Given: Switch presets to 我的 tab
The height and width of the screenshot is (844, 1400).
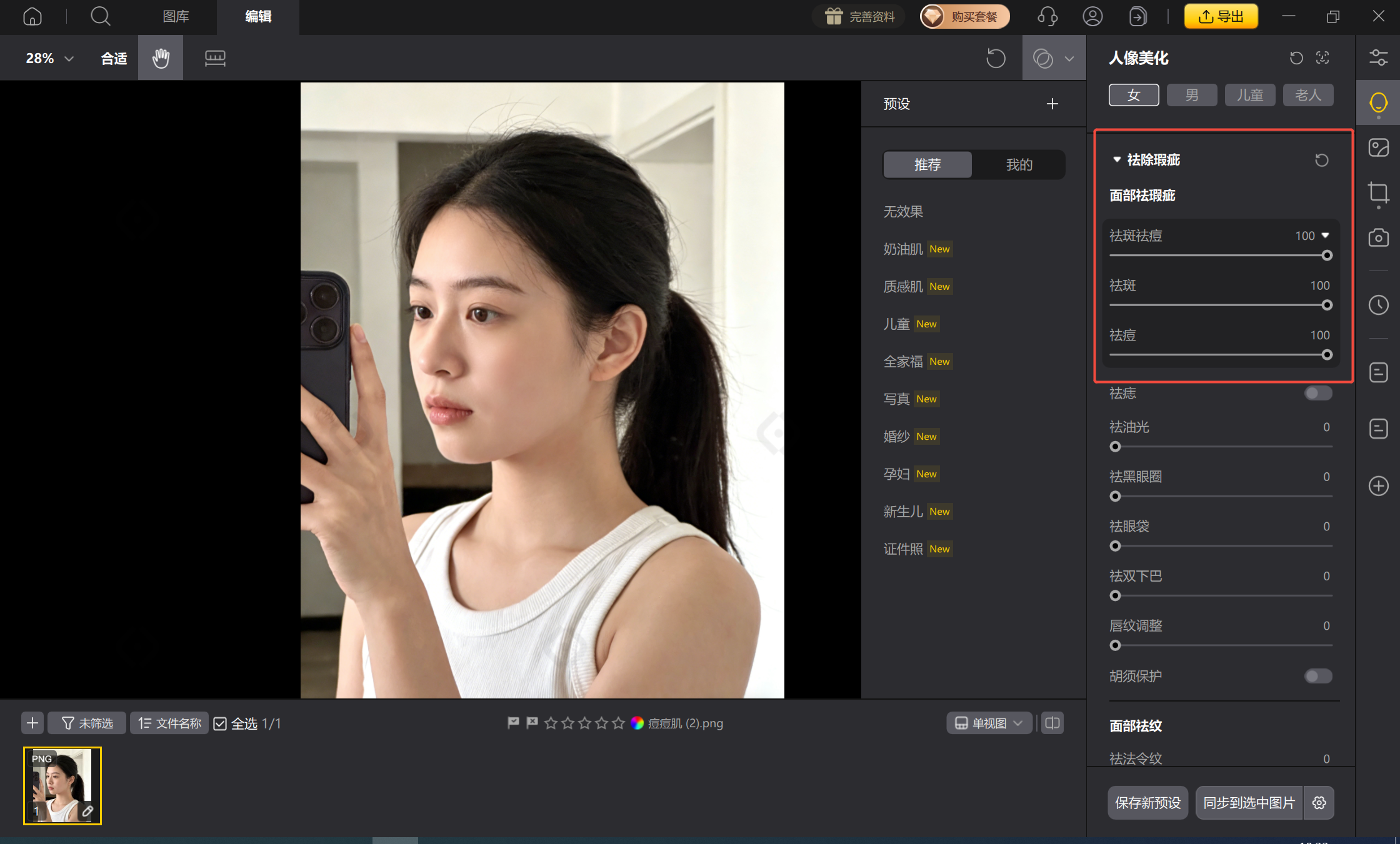Looking at the screenshot, I should [x=1019, y=164].
